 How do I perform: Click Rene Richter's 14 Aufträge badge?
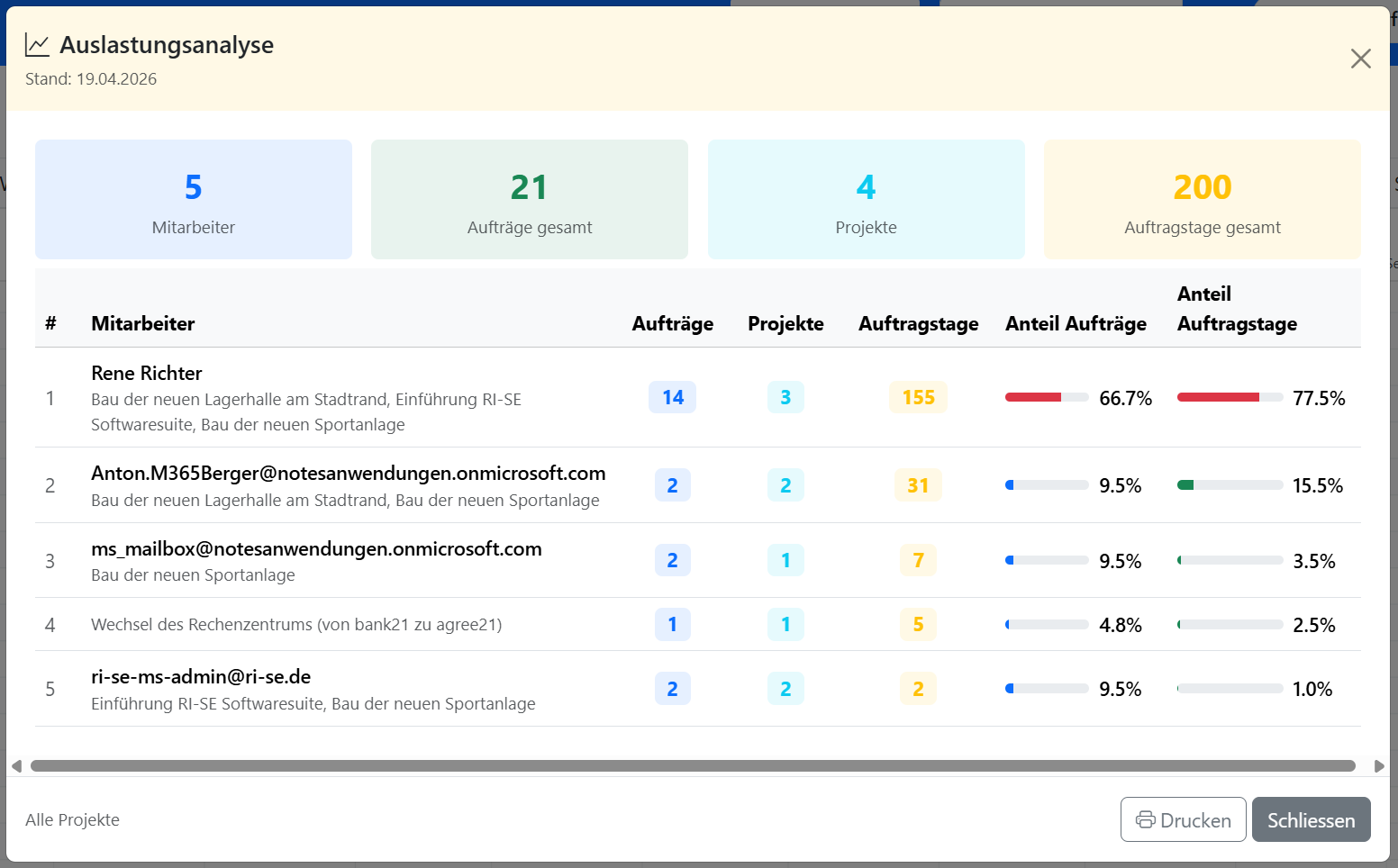coord(672,397)
